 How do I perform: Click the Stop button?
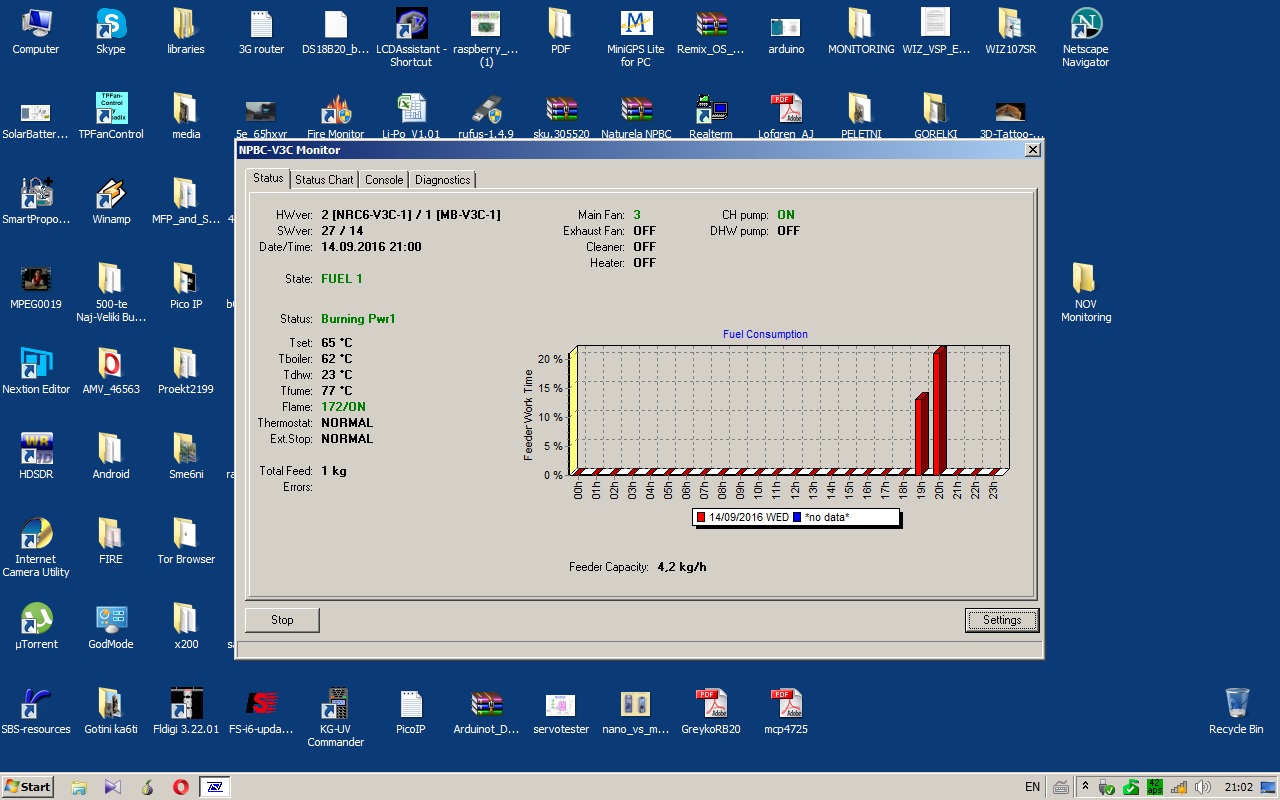point(282,620)
